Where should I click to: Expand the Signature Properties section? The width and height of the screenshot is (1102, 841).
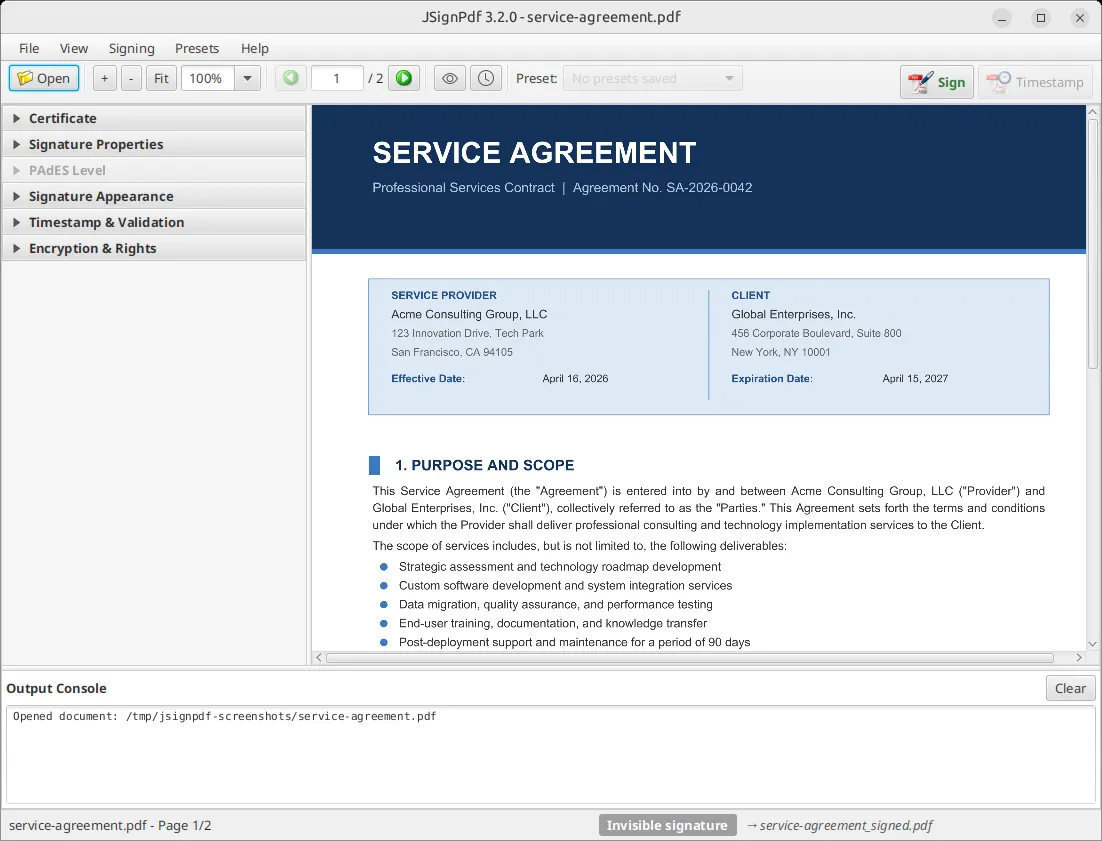click(154, 144)
